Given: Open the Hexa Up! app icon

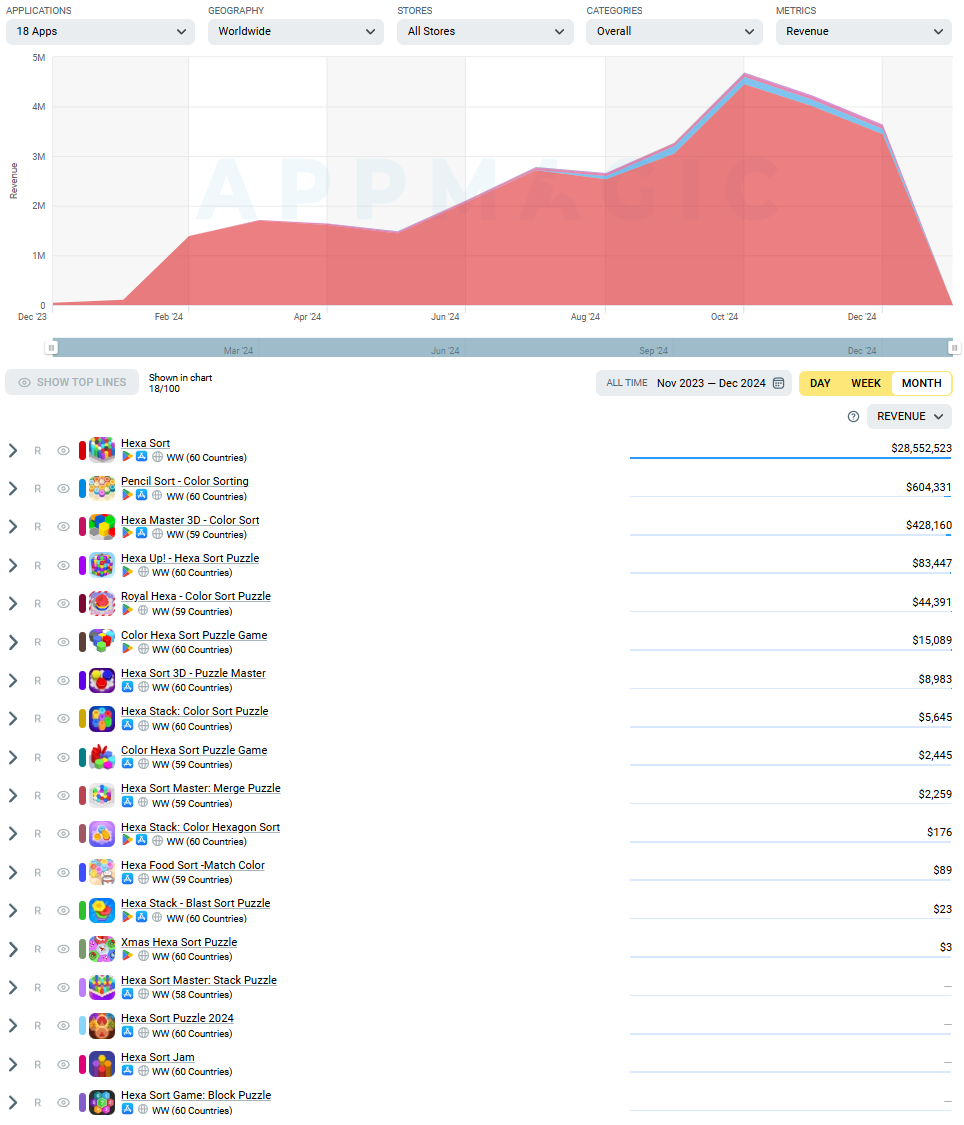Looking at the screenshot, I should (x=102, y=565).
